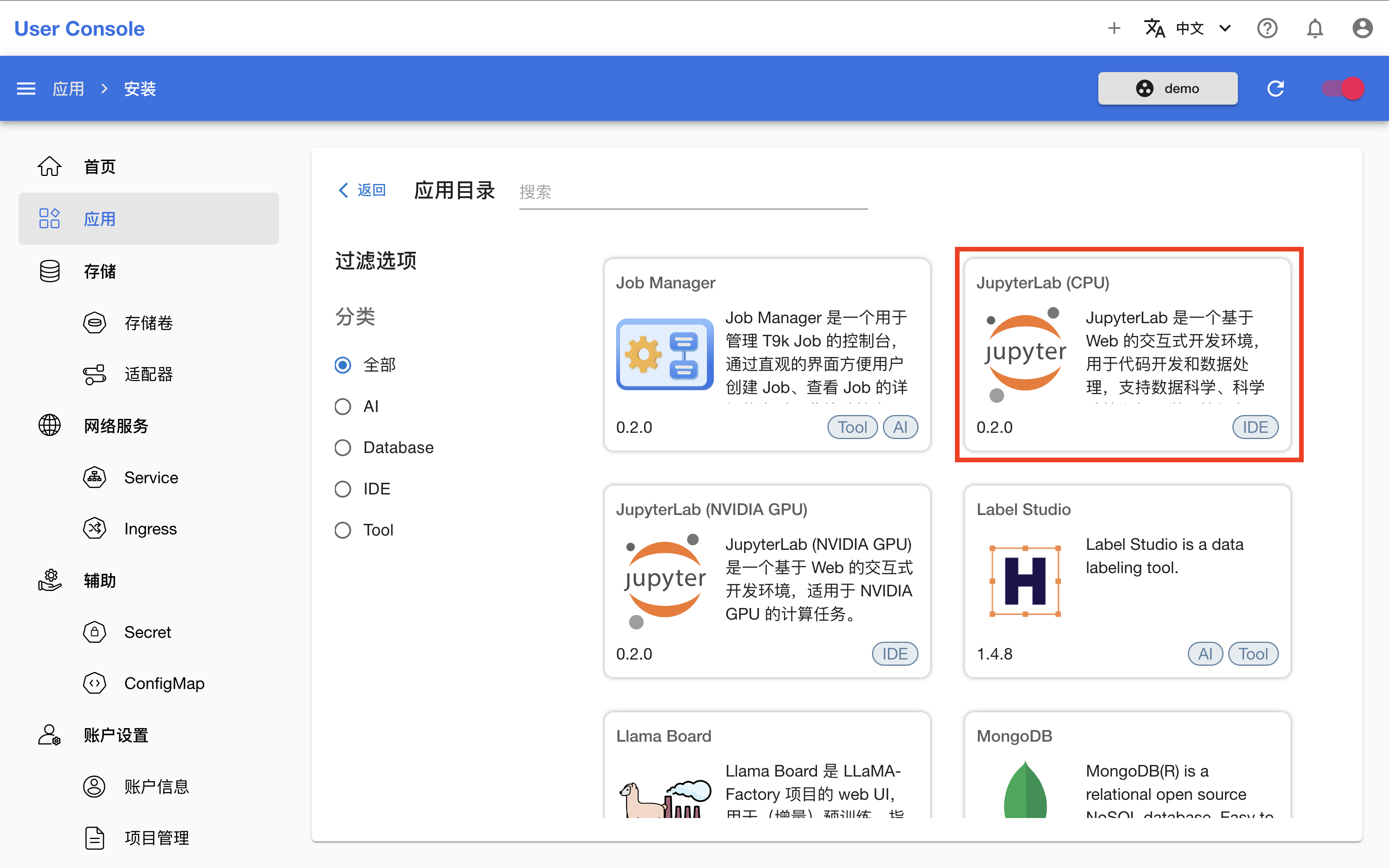Click the 项目管理 document icon
This screenshot has height=868, width=1389.
coord(95,838)
